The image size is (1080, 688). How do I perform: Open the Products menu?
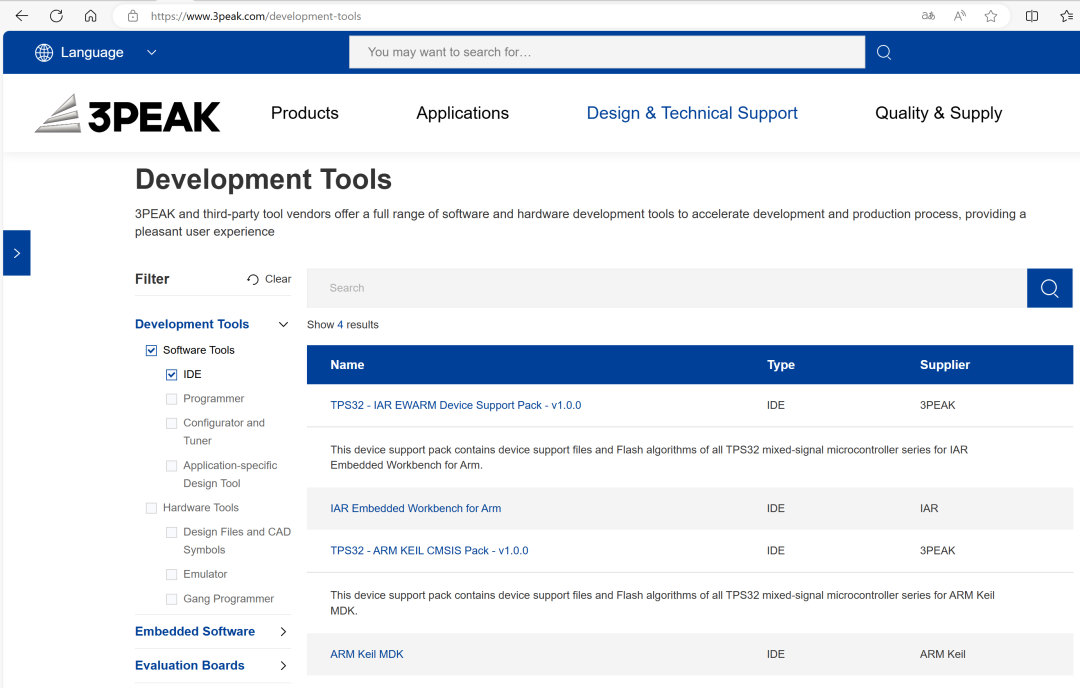[x=305, y=113]
